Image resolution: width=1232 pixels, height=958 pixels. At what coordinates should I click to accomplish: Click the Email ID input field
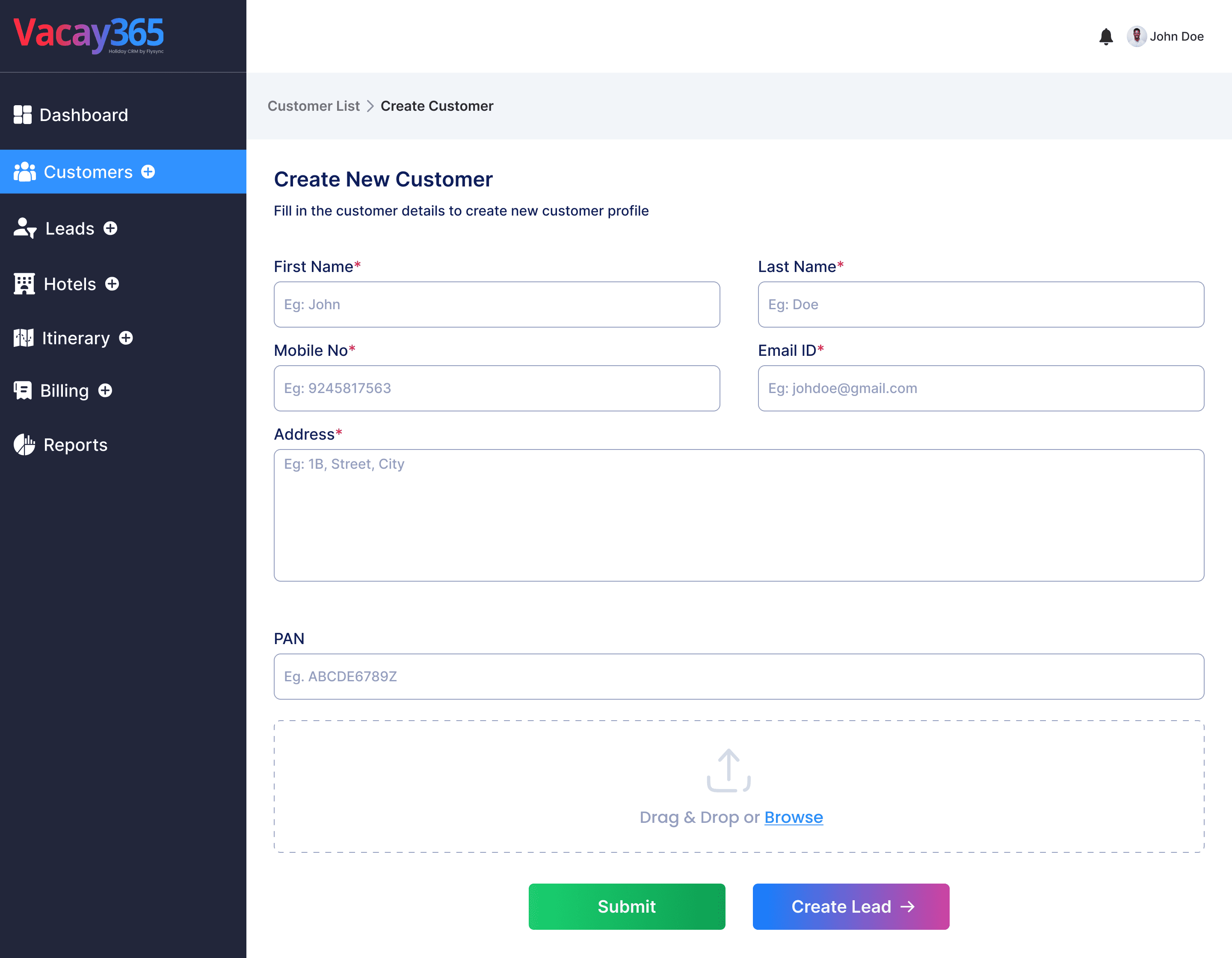(x=981, y=388)
